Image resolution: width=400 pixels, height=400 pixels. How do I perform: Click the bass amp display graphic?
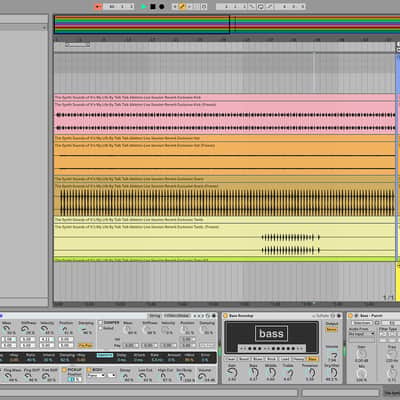(272, 337)
